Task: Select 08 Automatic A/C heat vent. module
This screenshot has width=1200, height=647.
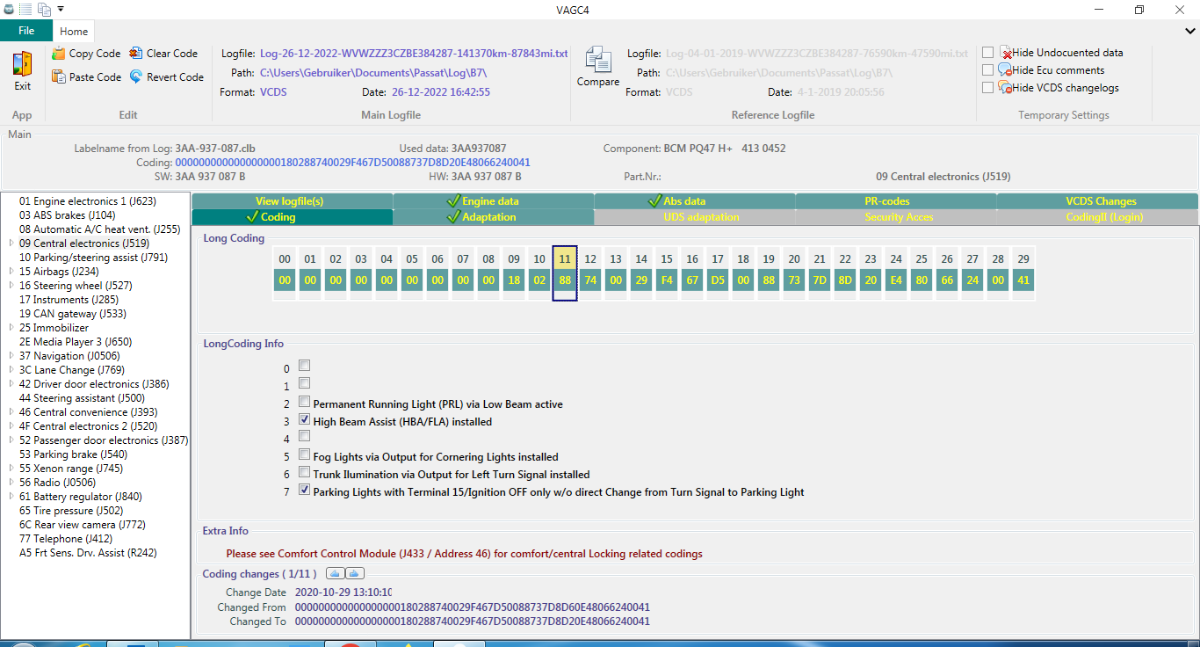Action: coord(99,229)
